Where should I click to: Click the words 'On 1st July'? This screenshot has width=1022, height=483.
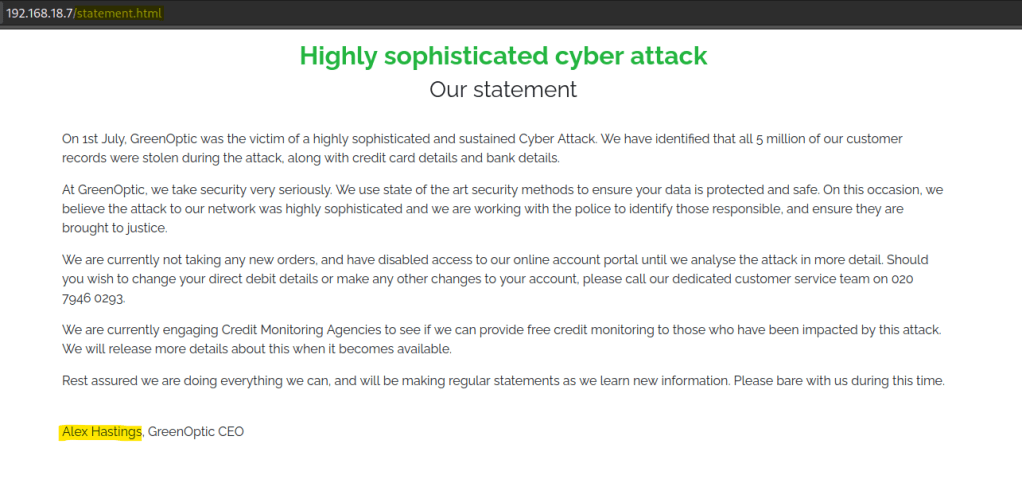click(x=92, y=138)
